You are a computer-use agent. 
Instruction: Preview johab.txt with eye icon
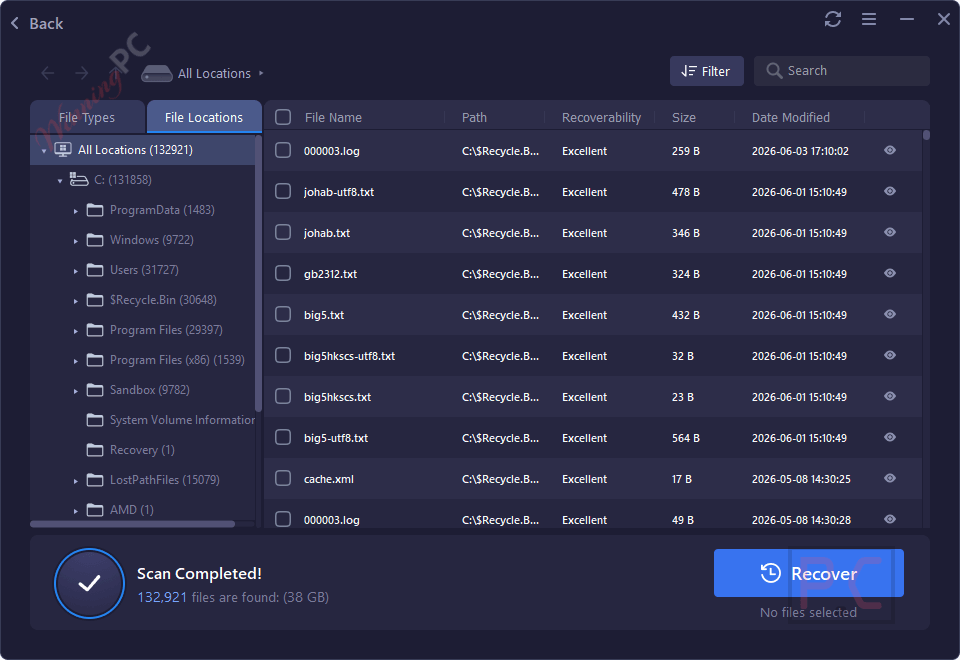tap(890, 232)
